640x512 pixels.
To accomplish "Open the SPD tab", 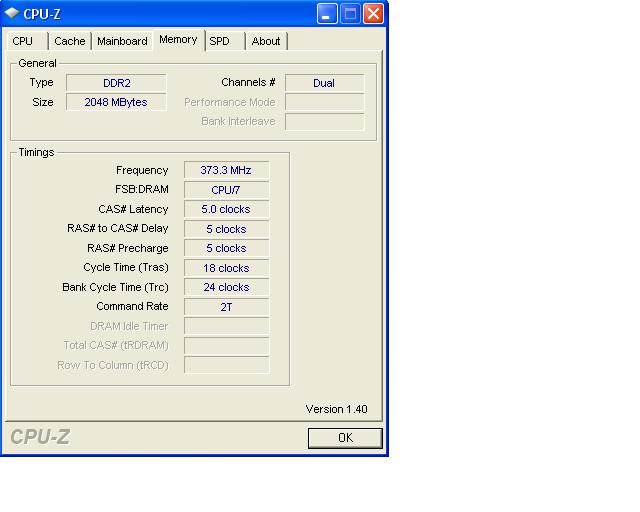I will (225, 41).
